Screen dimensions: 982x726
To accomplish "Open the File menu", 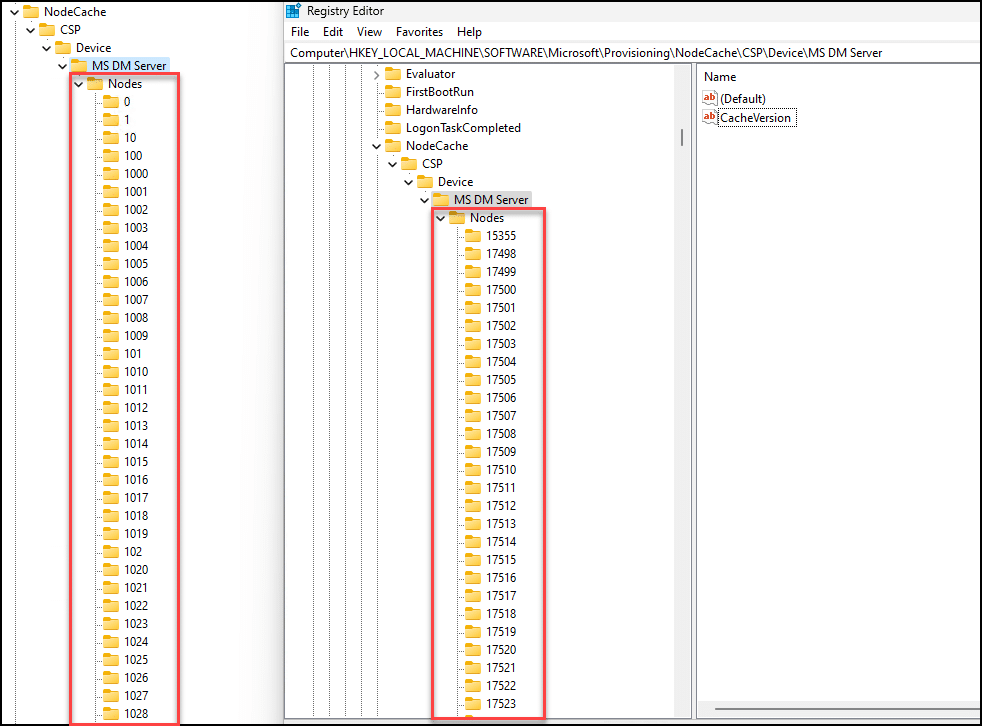I will pyautogui.click(x=300, y=32).
